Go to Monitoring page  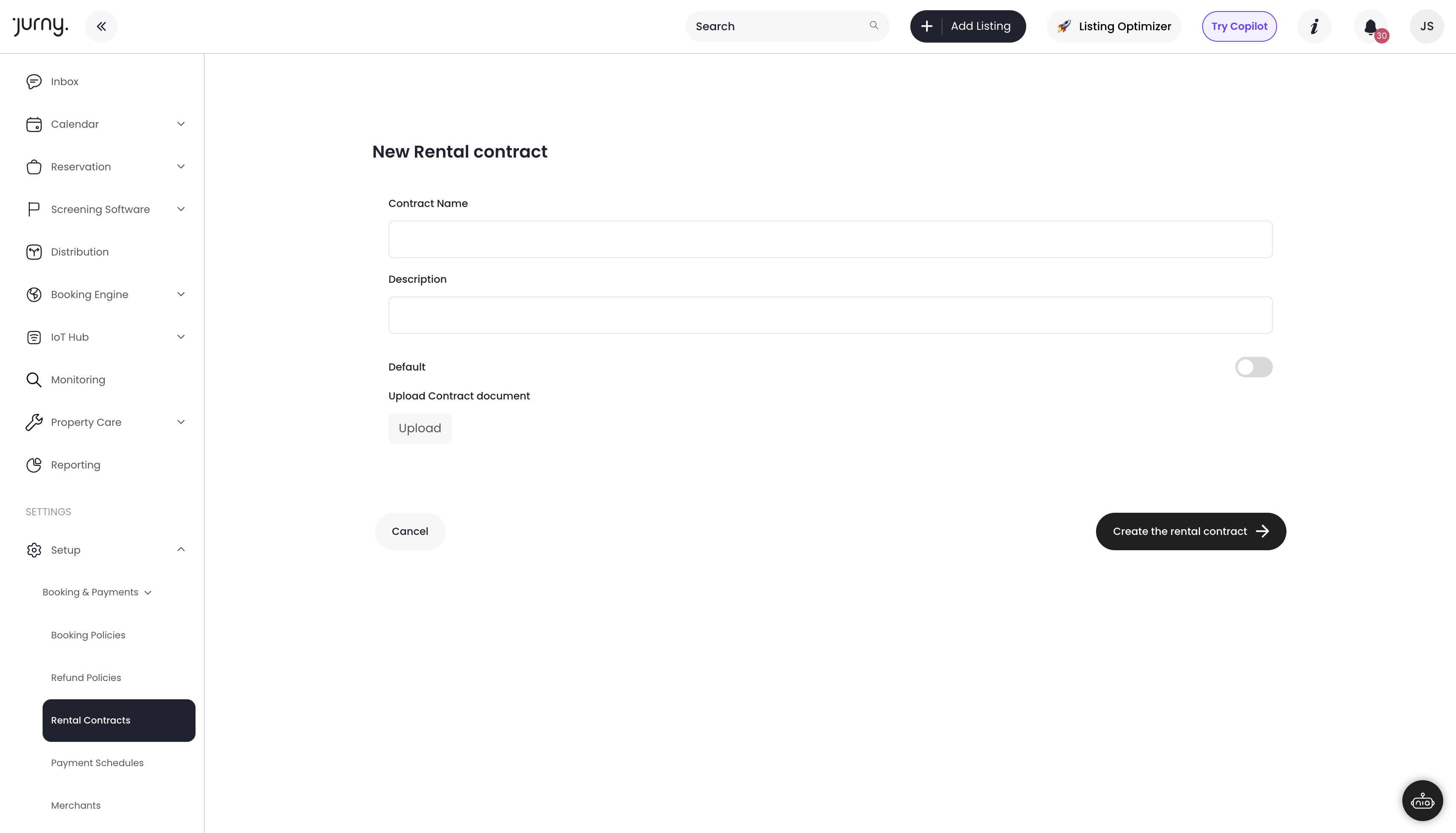(x=78, y=380)
